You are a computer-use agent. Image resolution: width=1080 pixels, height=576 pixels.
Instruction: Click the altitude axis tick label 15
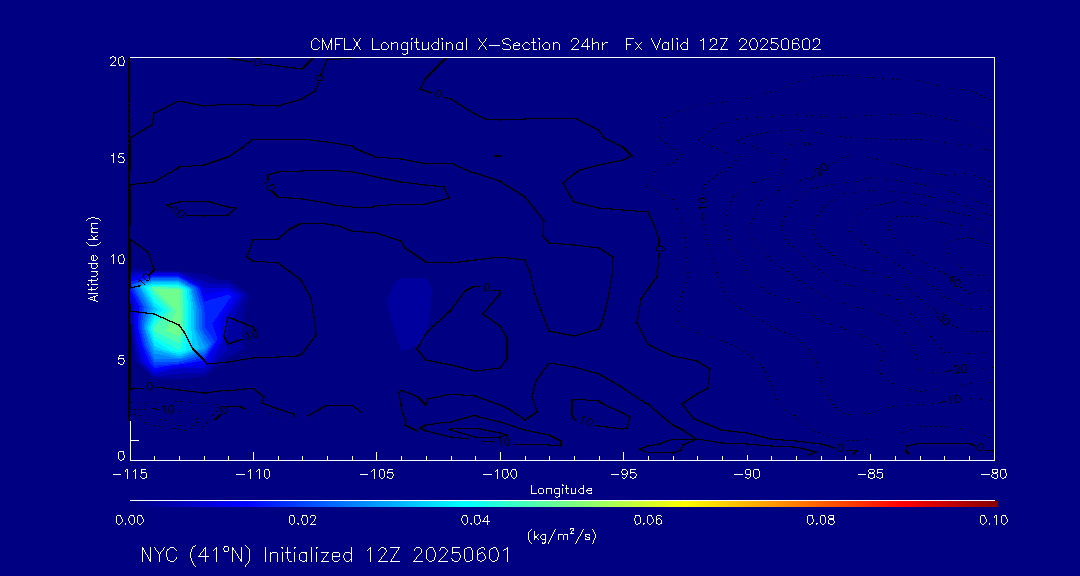117,158
